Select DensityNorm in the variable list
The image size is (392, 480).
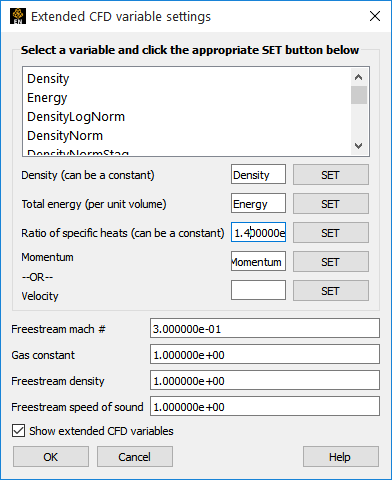tap(65, 136)
